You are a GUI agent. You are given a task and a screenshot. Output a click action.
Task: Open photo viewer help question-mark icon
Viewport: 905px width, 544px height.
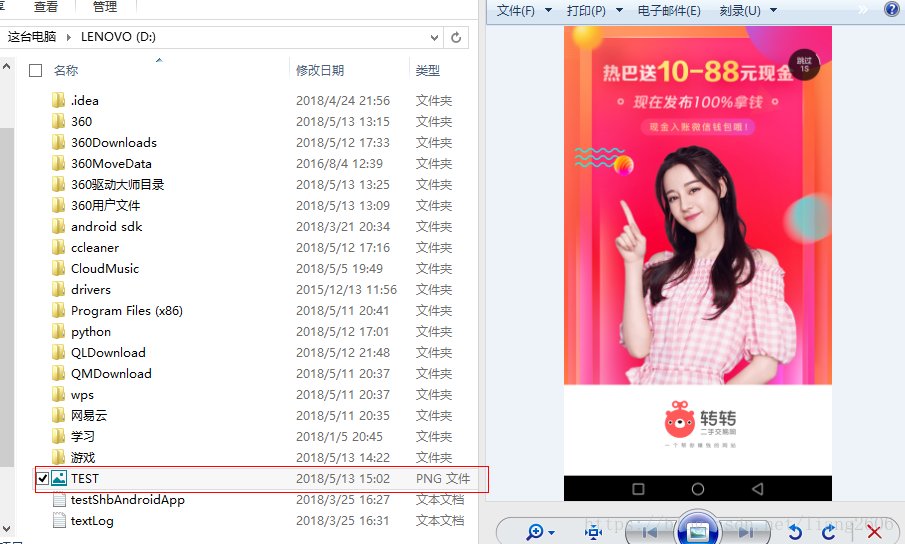(x=891, y=9)
